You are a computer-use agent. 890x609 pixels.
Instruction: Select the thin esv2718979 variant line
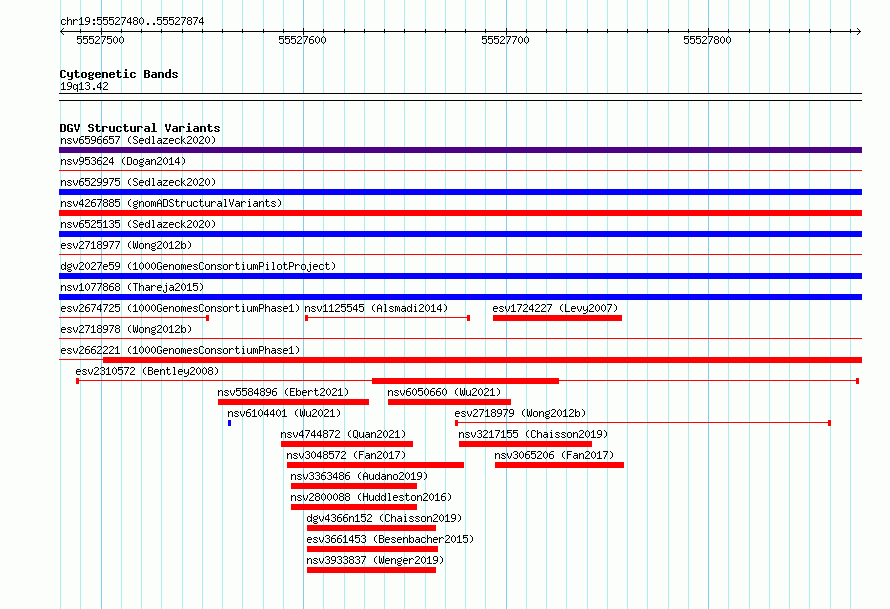(x=643, y=423)
